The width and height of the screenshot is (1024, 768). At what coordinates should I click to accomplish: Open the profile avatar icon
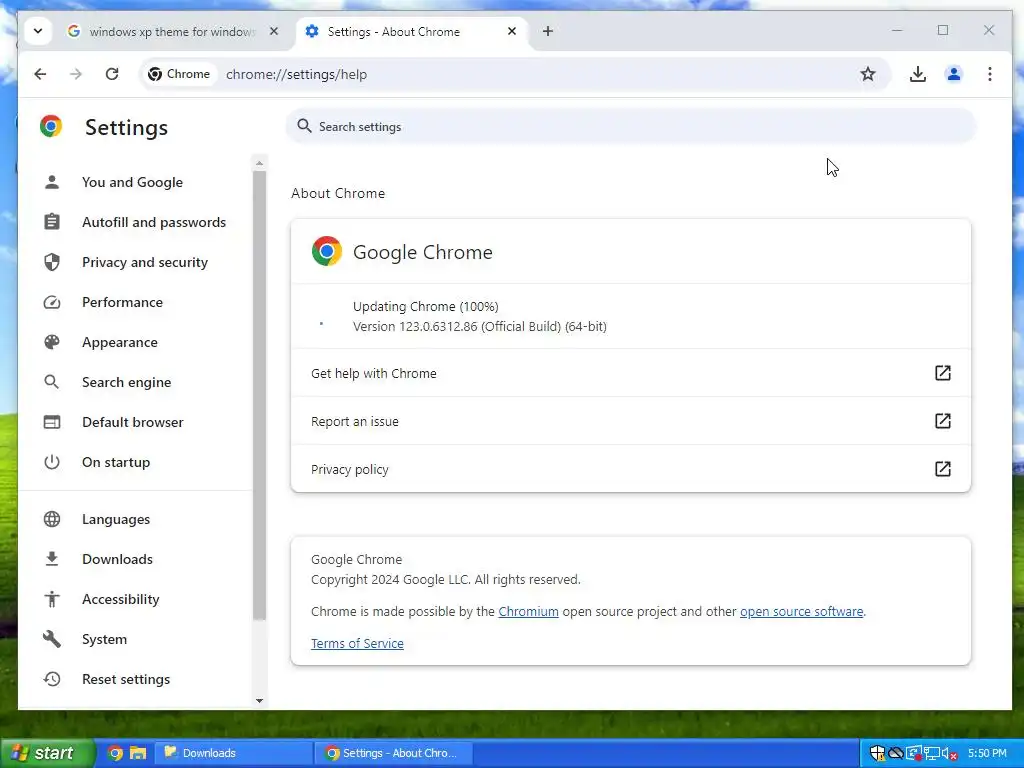pos(953,74)
